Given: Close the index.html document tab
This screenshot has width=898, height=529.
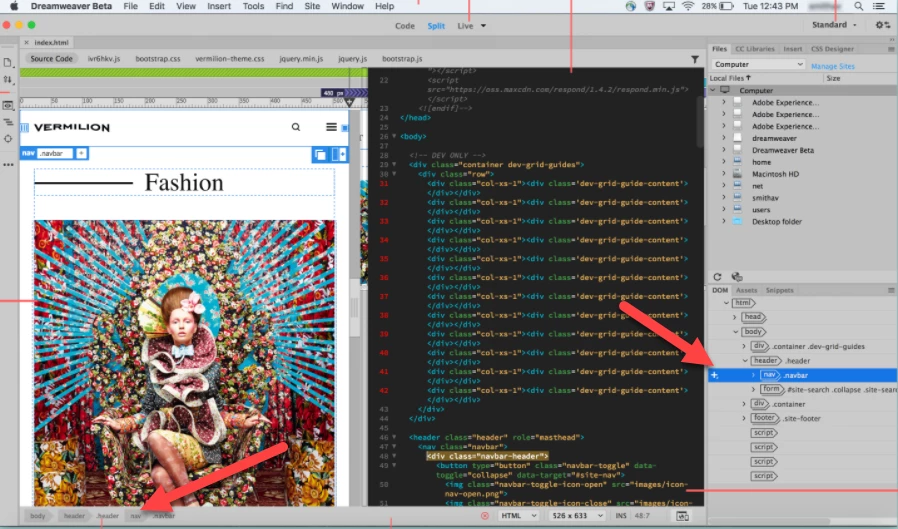Looking at the screenshot, I should [26, 42].
